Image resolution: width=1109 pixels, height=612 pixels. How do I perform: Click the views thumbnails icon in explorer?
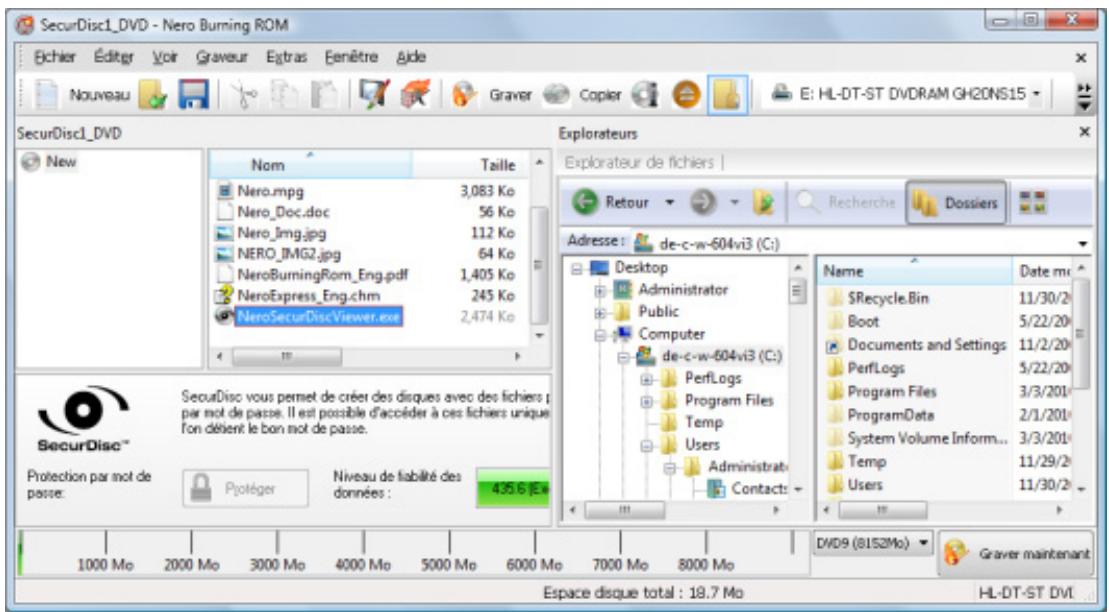coord(1033,203)
